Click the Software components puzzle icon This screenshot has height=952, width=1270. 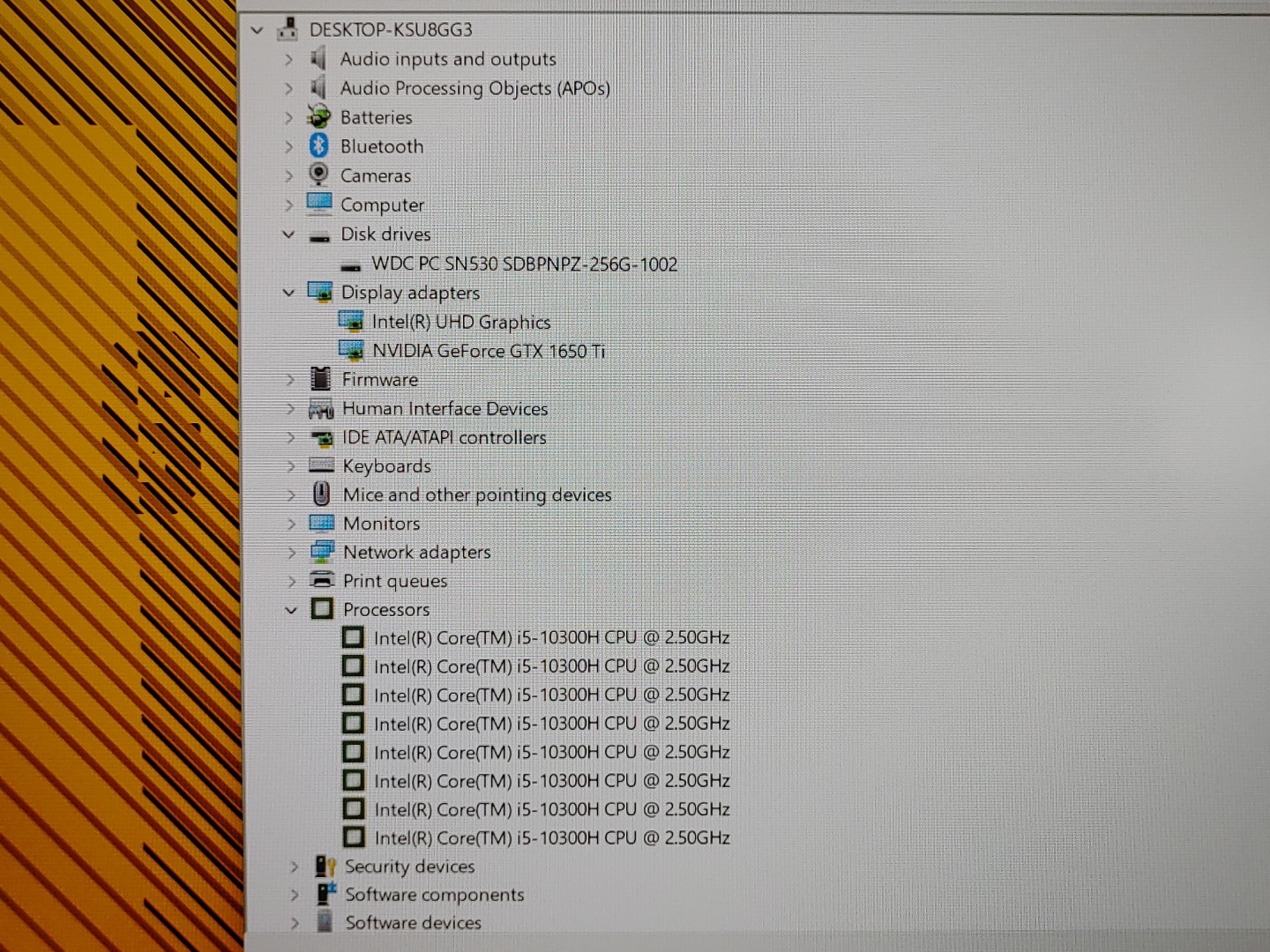(x=326, y=894)
